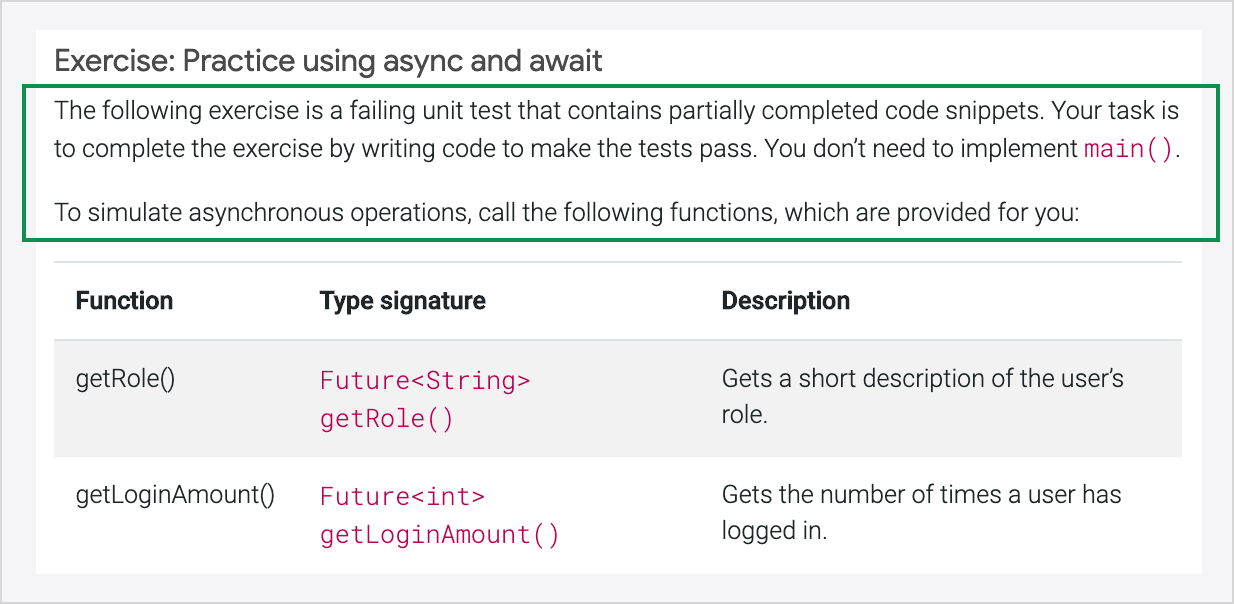Click the "Function" column header
1234x604 pixels.
point(124,301)
